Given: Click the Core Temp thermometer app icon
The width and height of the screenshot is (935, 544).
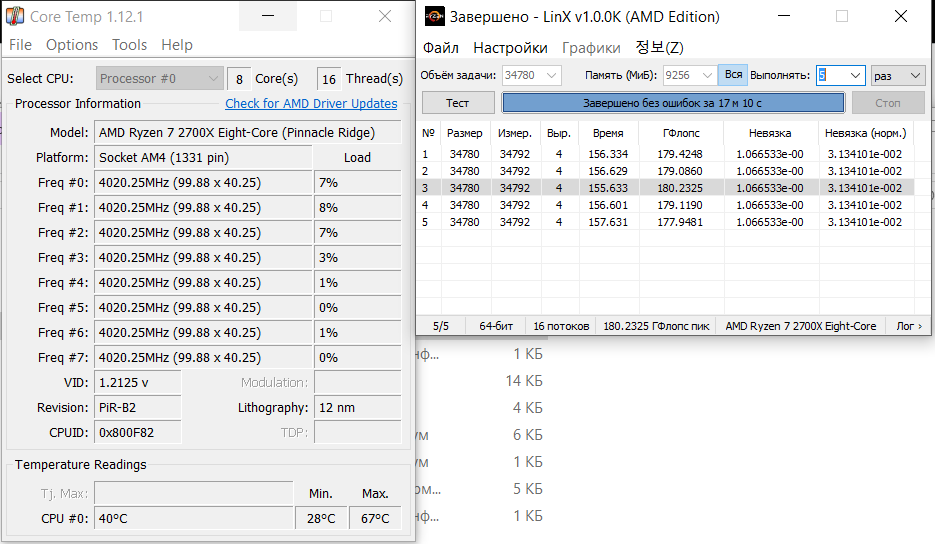Looking at the screenshot, I should point(15,16).
